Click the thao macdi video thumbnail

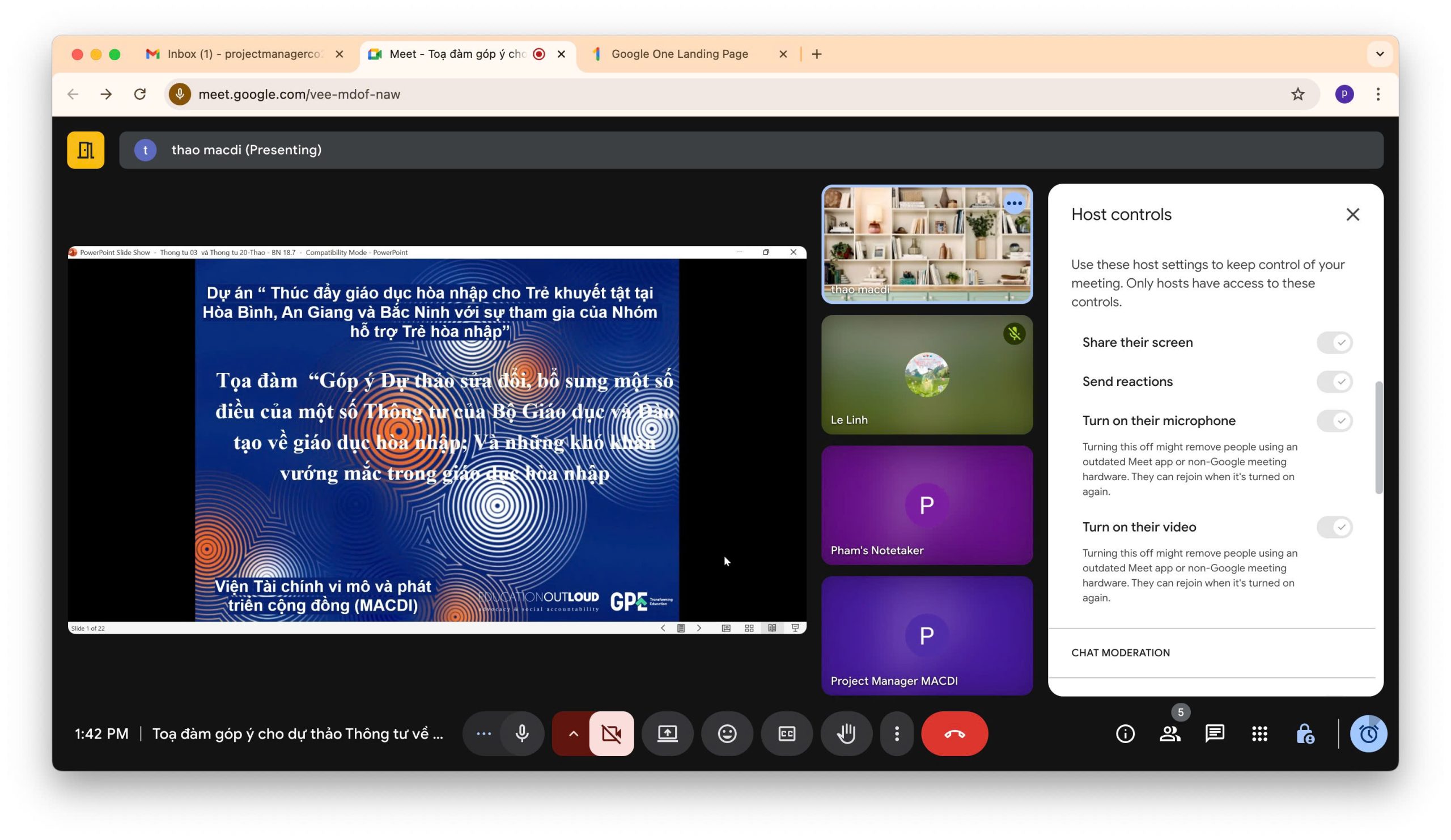pos(927,244)
